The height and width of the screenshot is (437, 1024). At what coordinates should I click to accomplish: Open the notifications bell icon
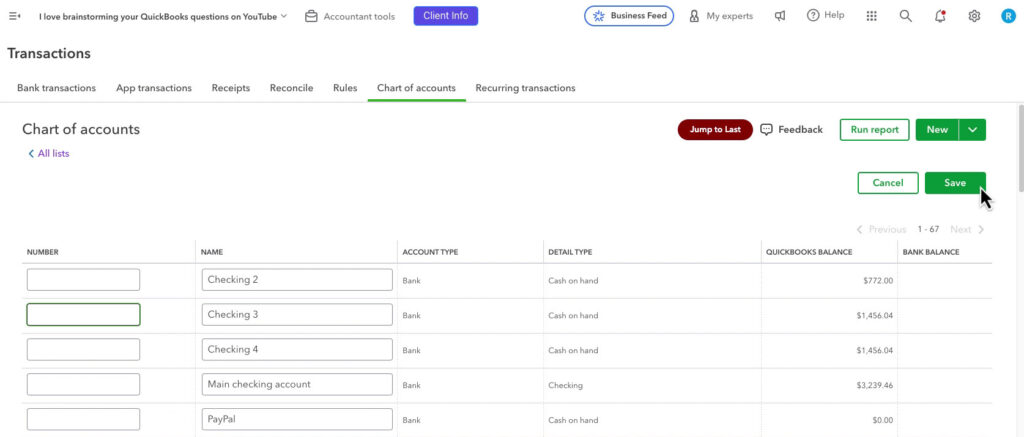pyautogui.click(x=940, y=16)
